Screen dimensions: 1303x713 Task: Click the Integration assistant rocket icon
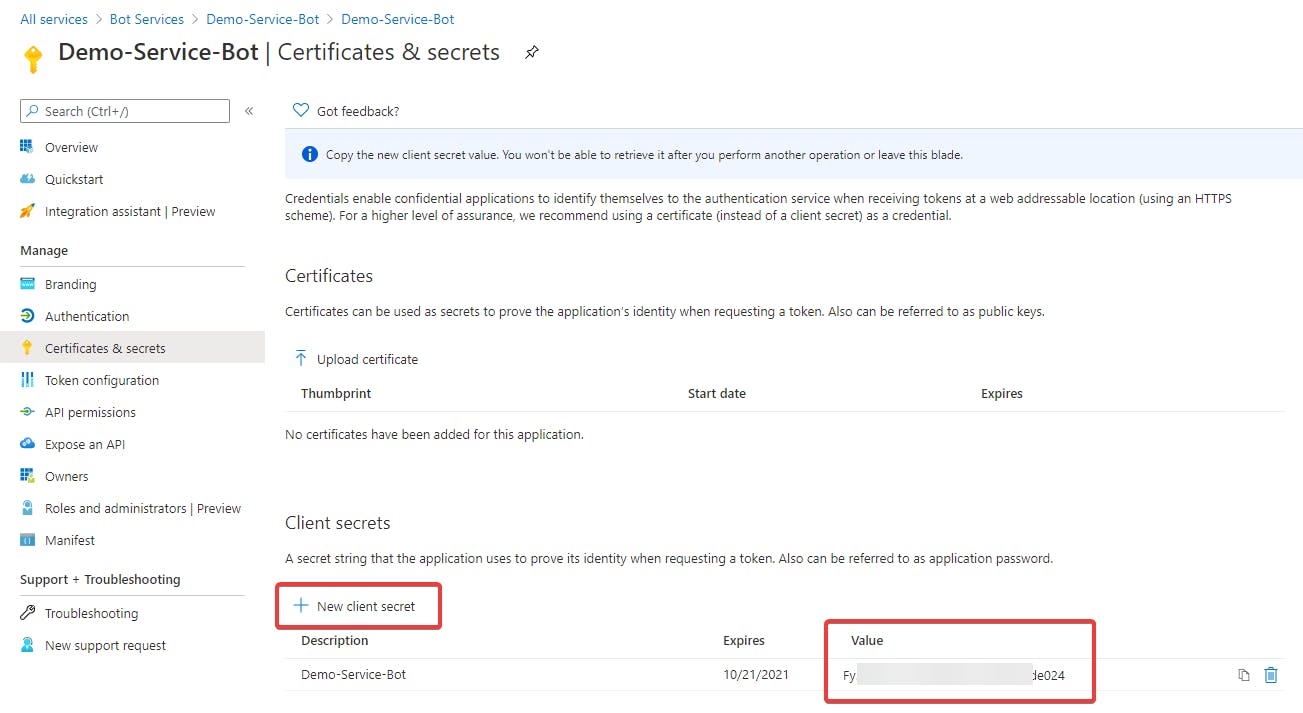27,211
